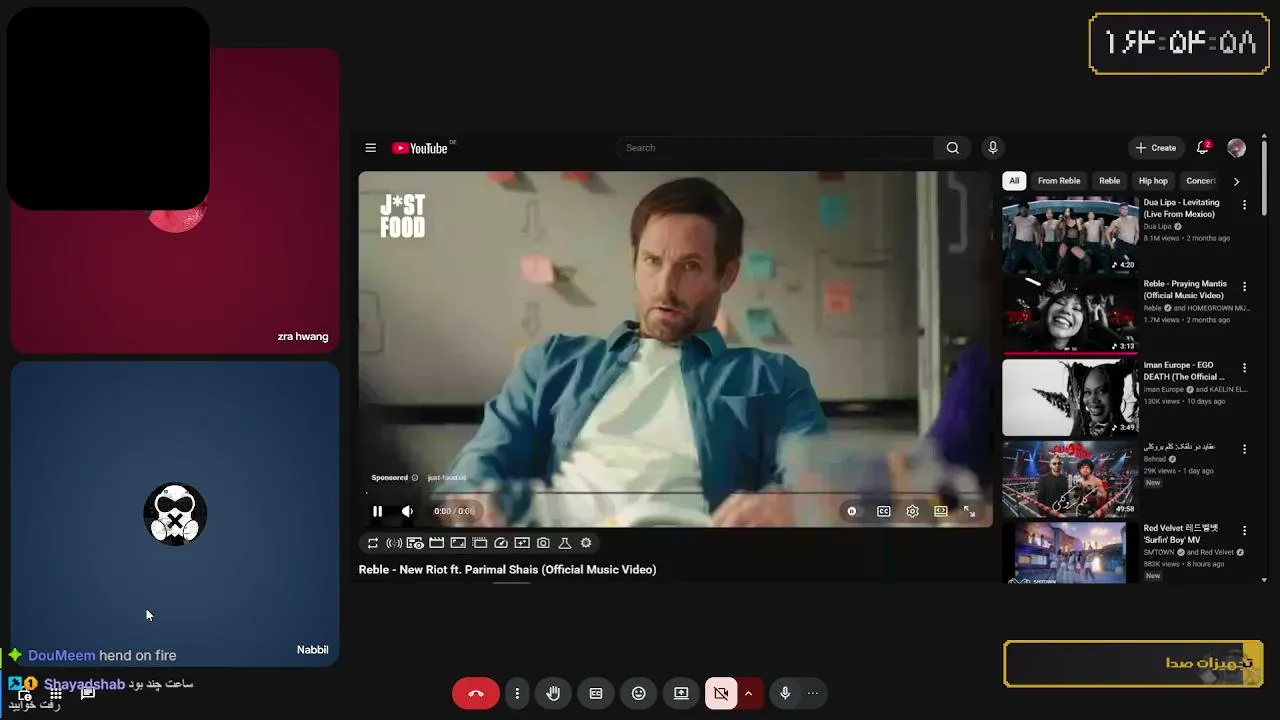Open options menu for Red Velvet video
This screenshot has height=720, width=1280.
pos(1244,530)
